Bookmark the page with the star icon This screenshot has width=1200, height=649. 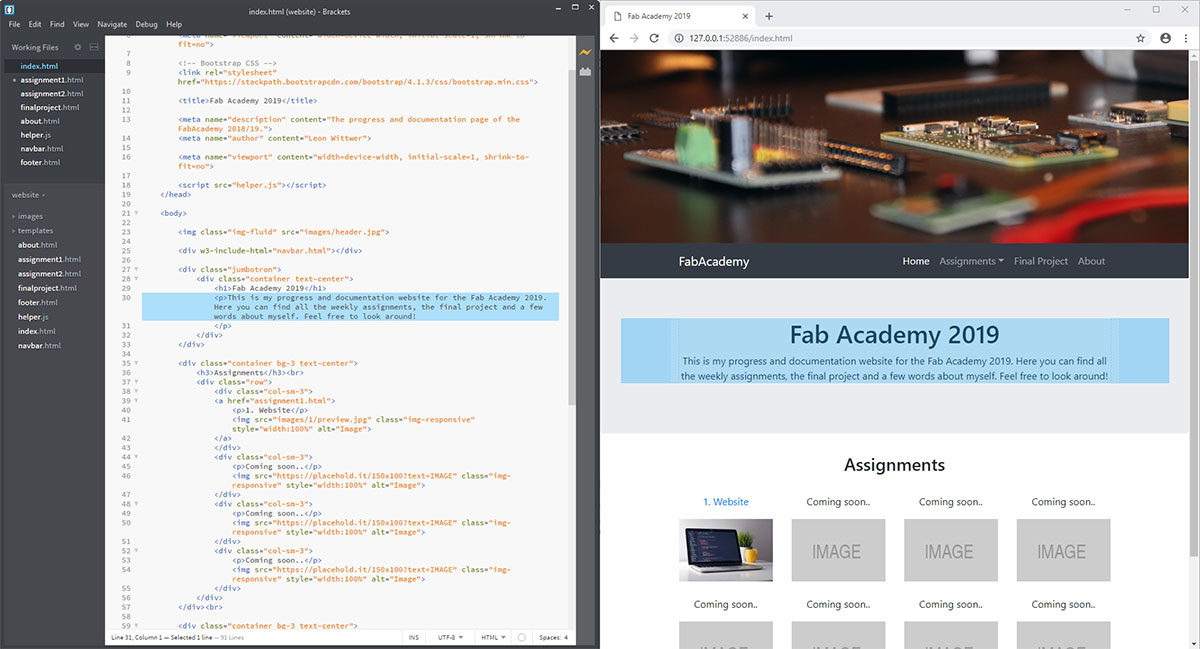tap(1141, 38)
